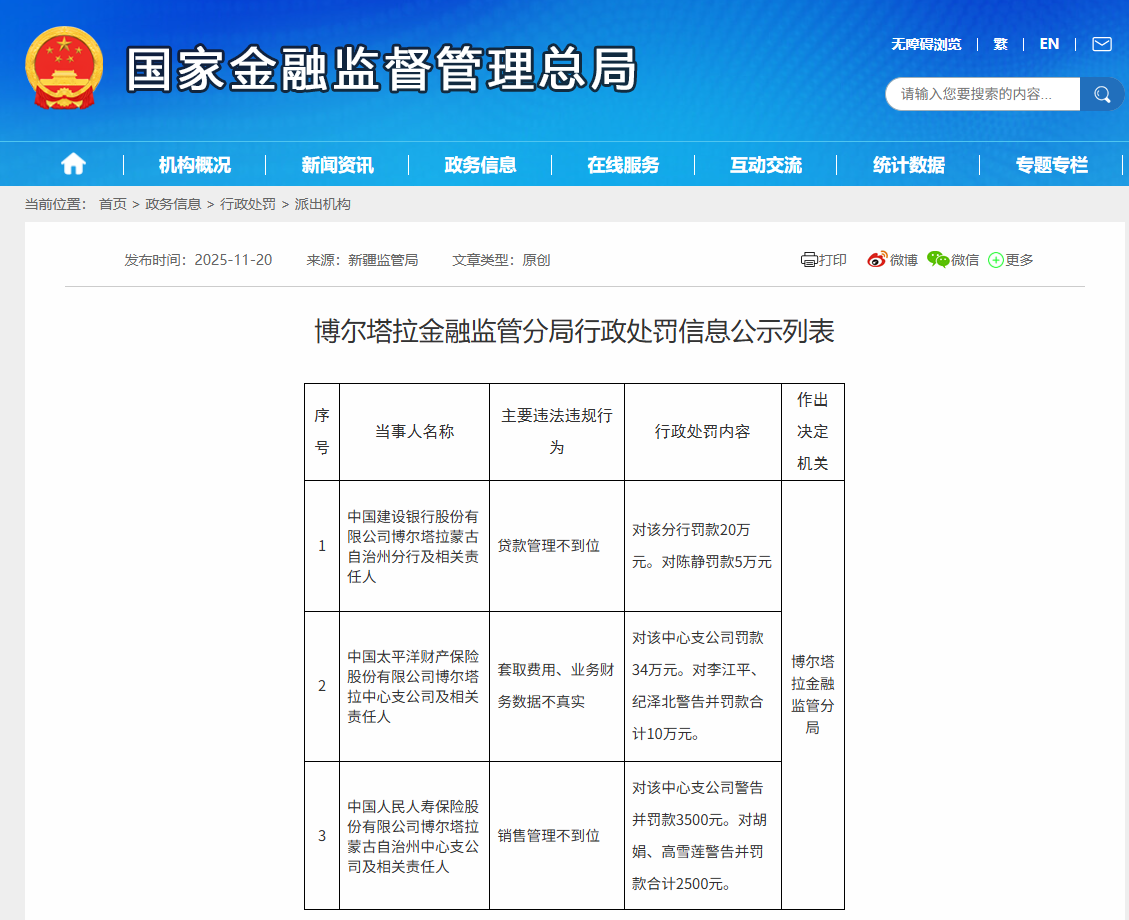Screen dimensions: 1129x920
Task: Switch site language to EN
Action: point(1049,44)
